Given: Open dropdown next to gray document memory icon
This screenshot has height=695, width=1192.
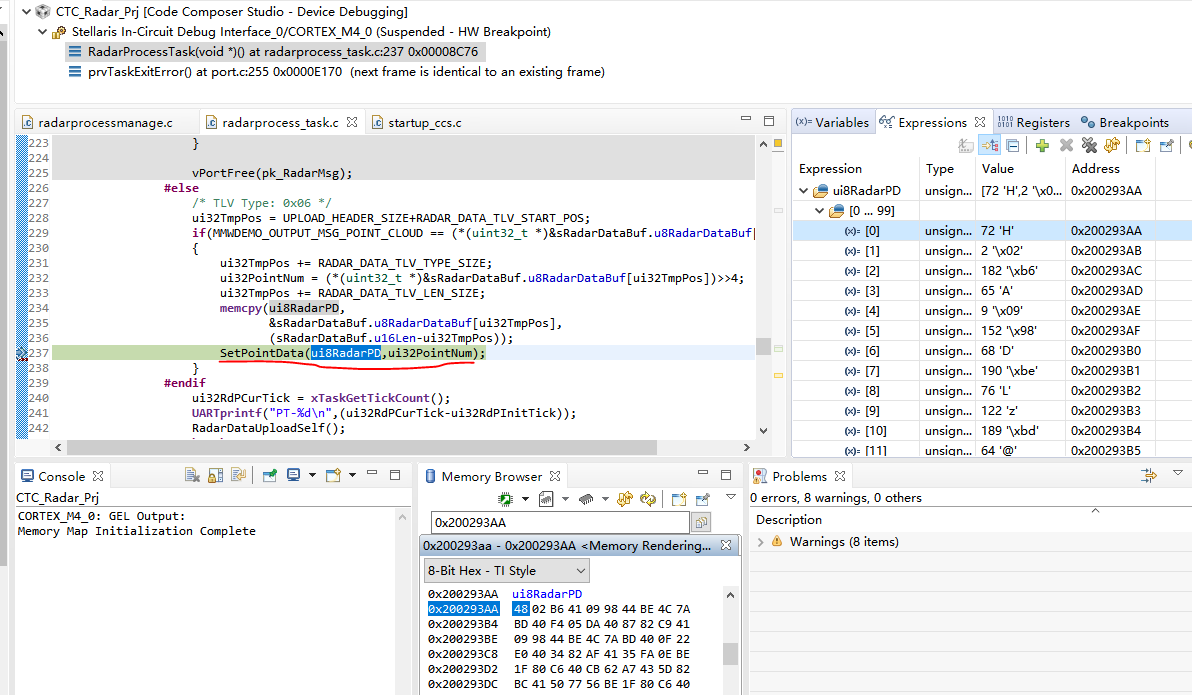Looking at the screenshot, I should pyautogui.click(x=566, y=499).
